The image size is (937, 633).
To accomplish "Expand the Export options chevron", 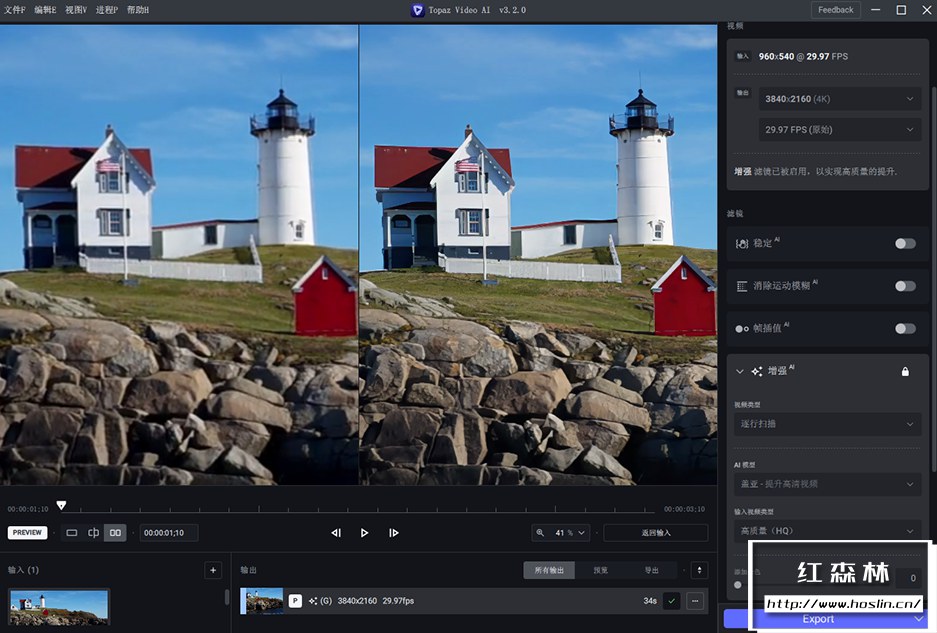I will coord(918,618).
